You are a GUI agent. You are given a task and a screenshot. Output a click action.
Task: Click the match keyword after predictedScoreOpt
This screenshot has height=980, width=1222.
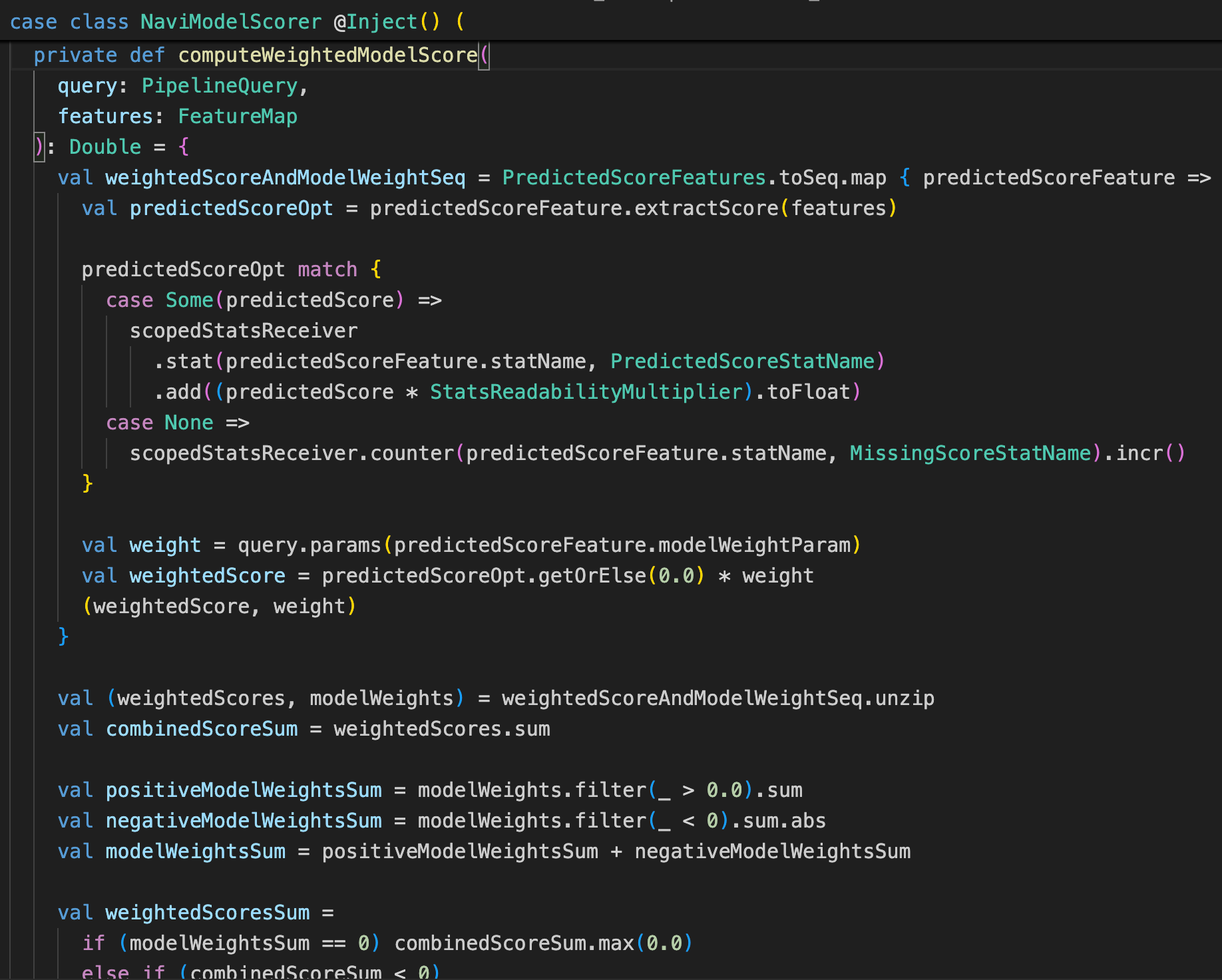tap(327, 270)
